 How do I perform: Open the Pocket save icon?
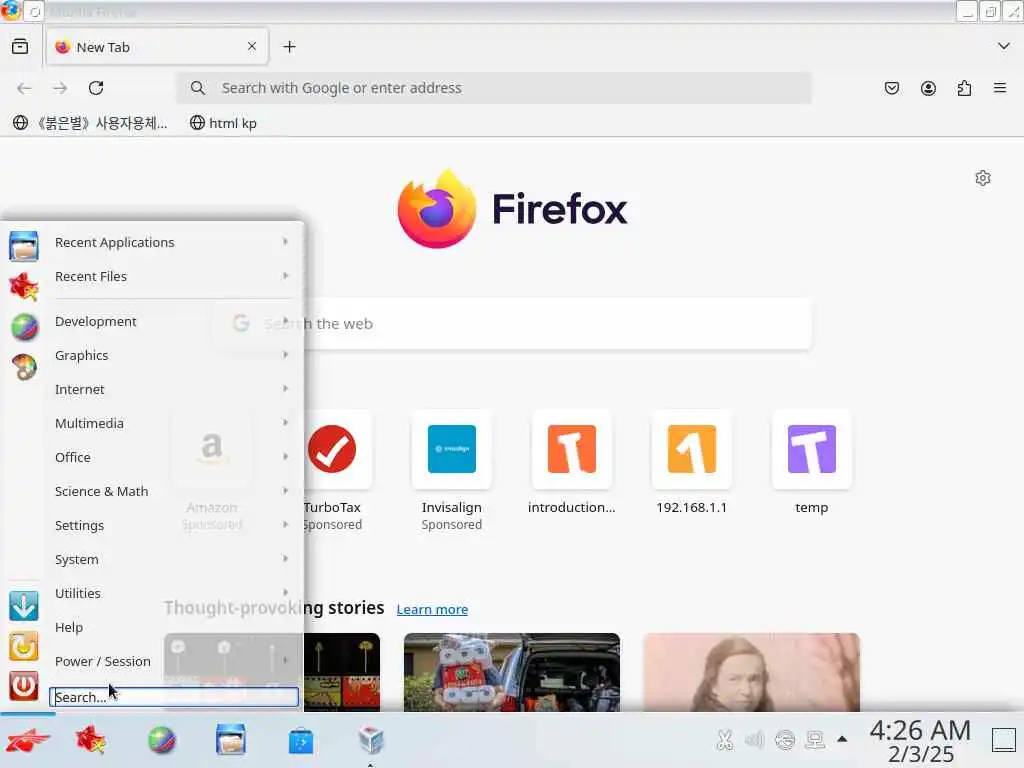pyautogui.click(x=891, y=88)
